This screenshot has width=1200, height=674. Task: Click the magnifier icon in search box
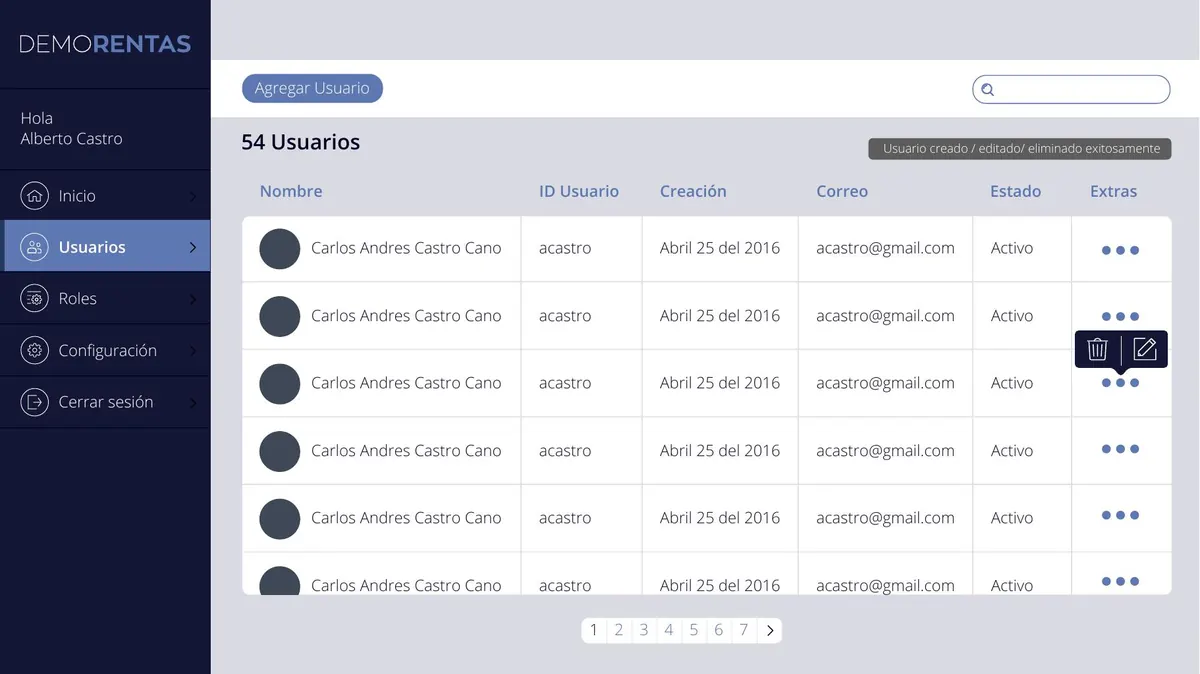coord(987,90)
